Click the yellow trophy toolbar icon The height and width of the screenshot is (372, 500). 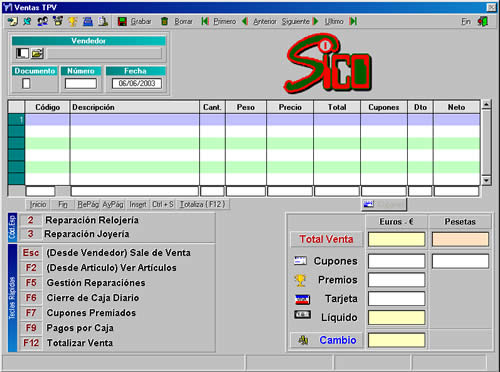coord(73,21)
